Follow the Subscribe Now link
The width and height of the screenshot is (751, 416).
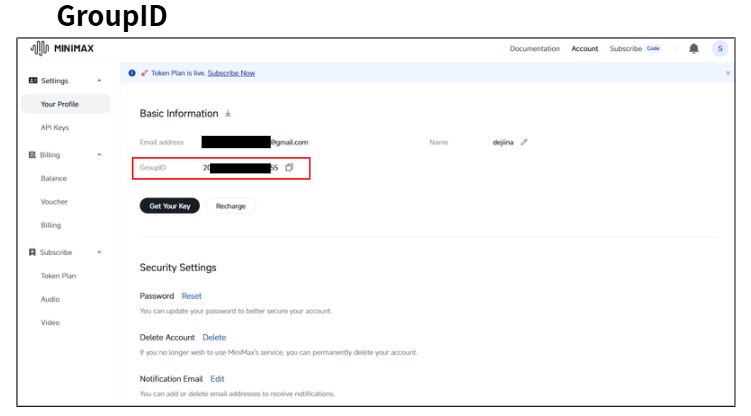[x=231, y=73]
